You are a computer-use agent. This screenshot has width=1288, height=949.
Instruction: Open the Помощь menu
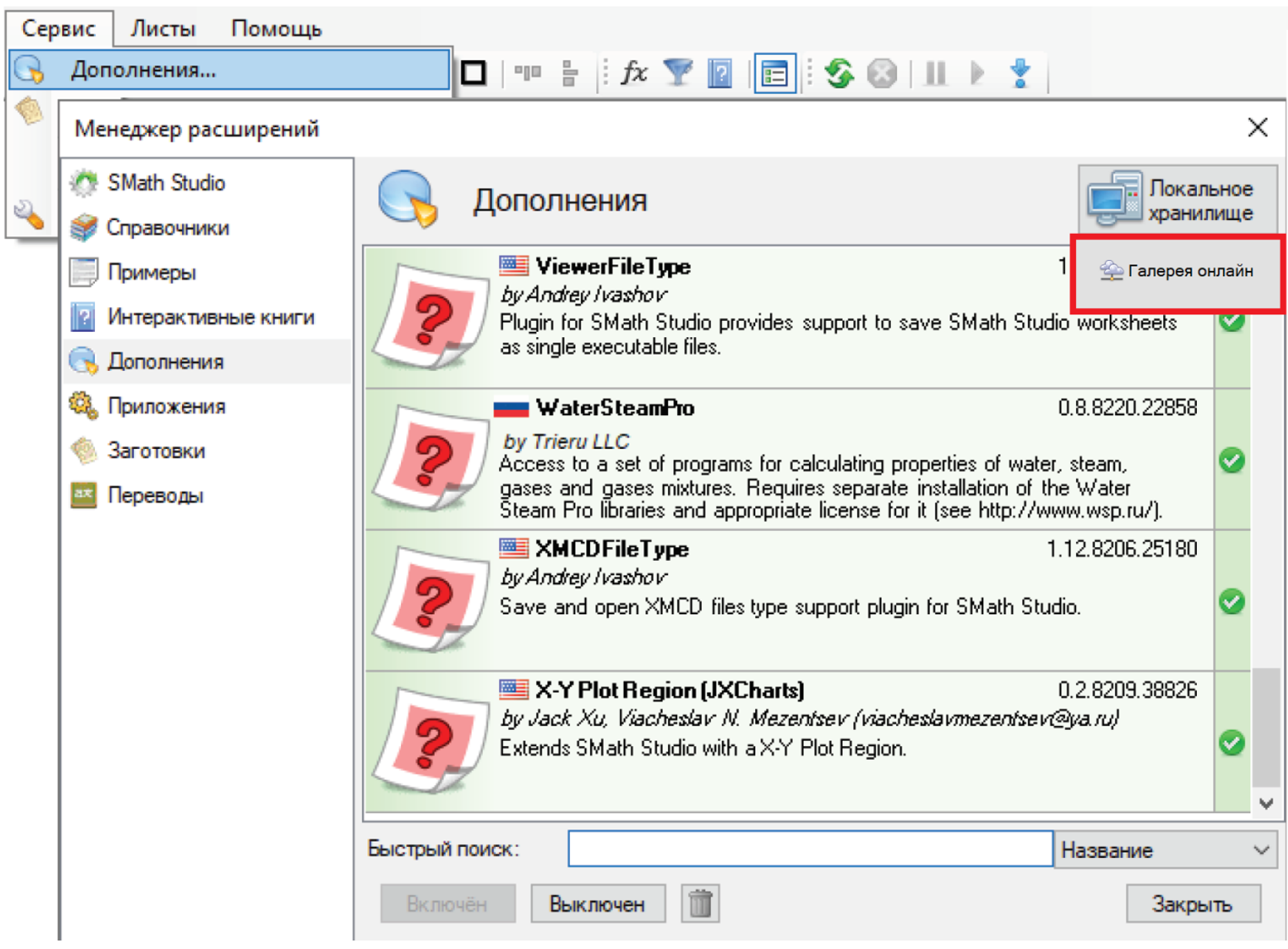(x=276, y=29)
